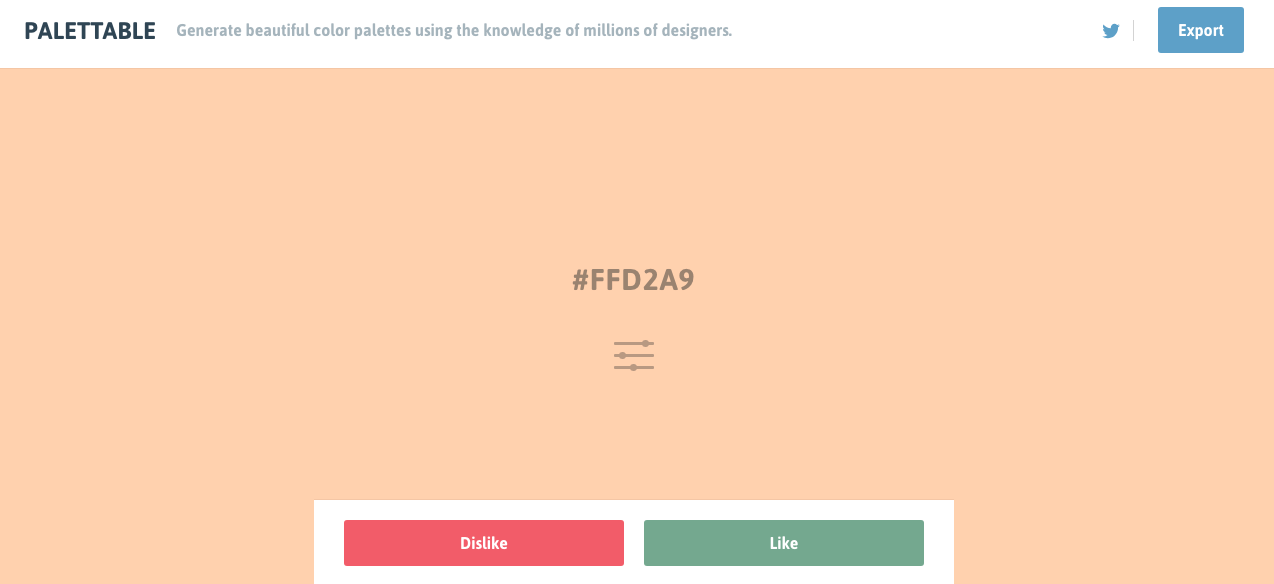Click the middle line of the adjust sliders icon
This screenshot has height=584, width=1274.
(634, 356)
